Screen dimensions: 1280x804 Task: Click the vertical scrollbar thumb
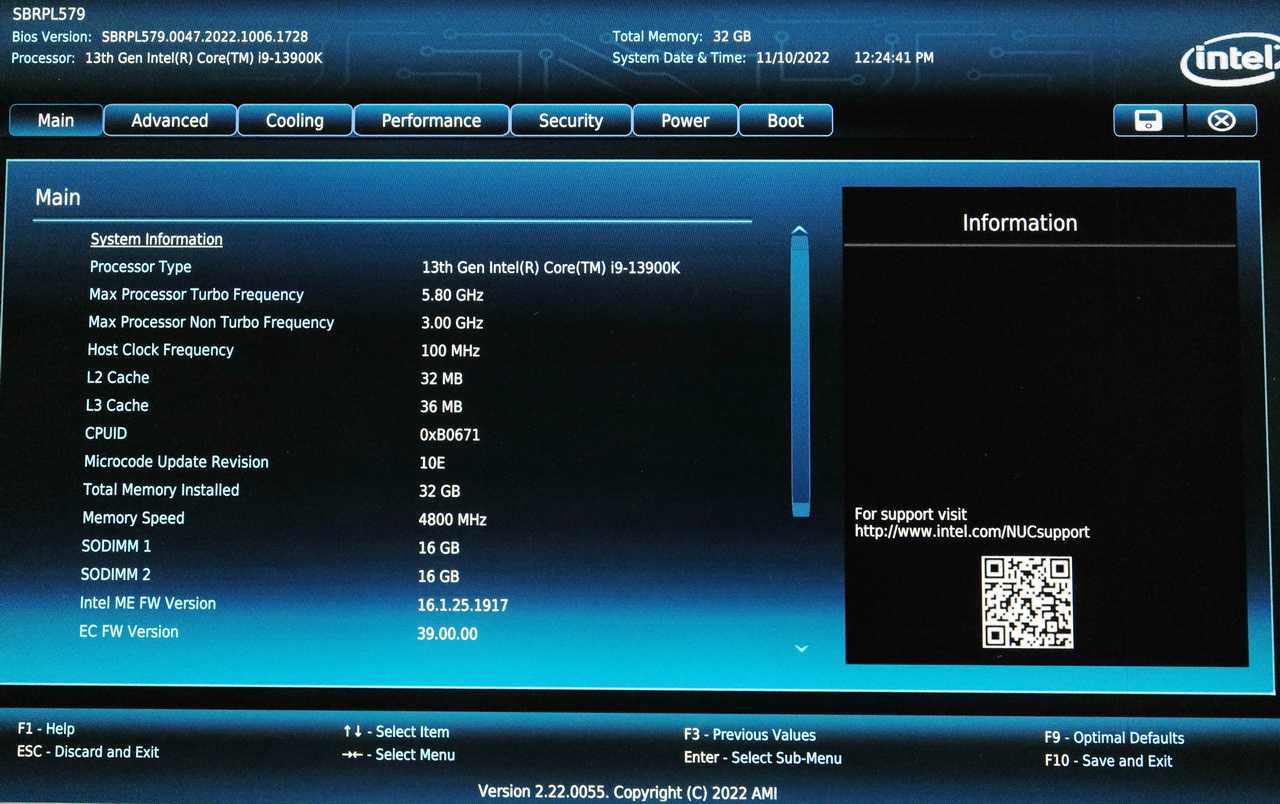point(800,376)
